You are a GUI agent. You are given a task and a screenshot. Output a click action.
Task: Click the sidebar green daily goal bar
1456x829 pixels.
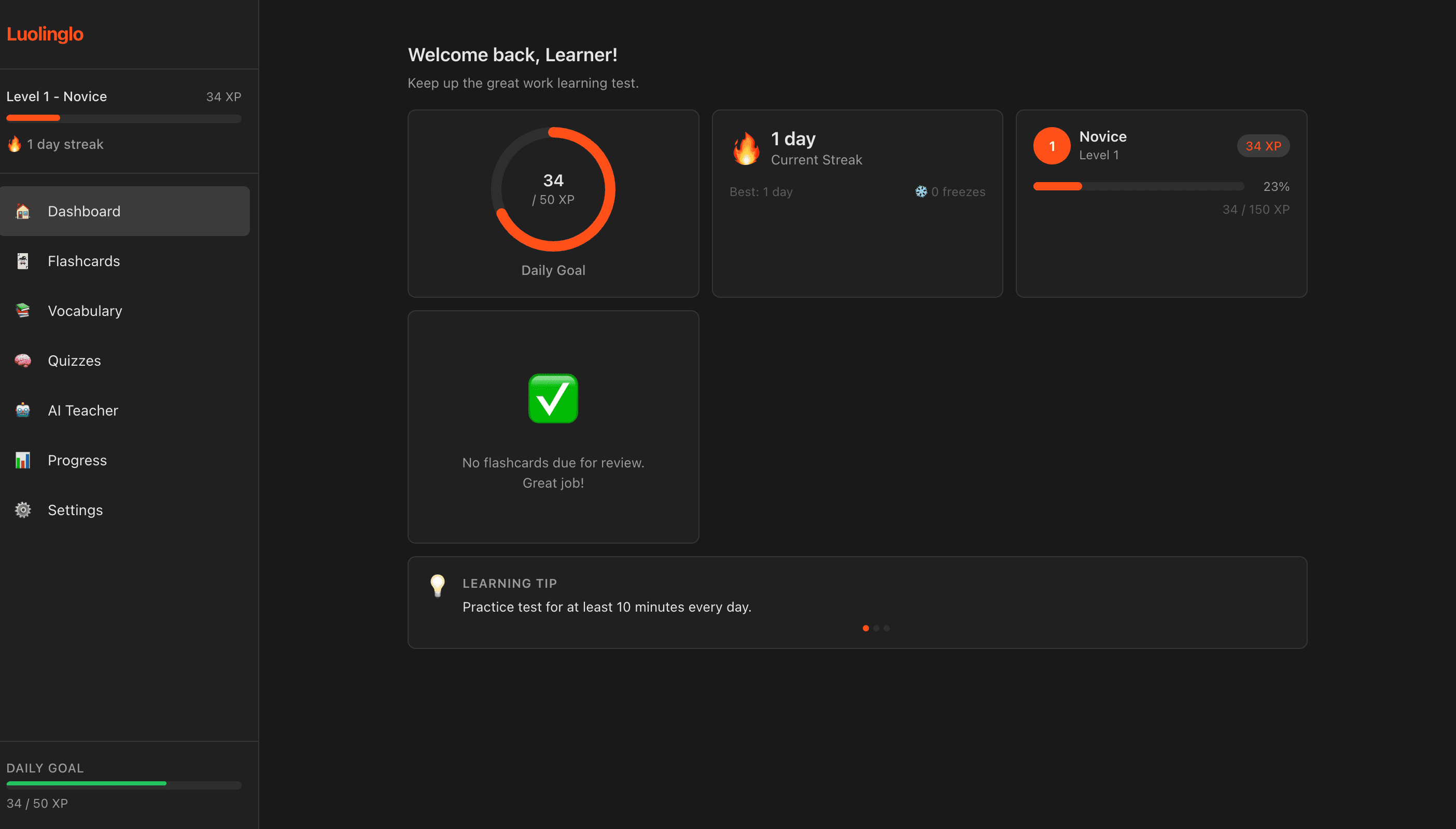(x=124, y=784)
